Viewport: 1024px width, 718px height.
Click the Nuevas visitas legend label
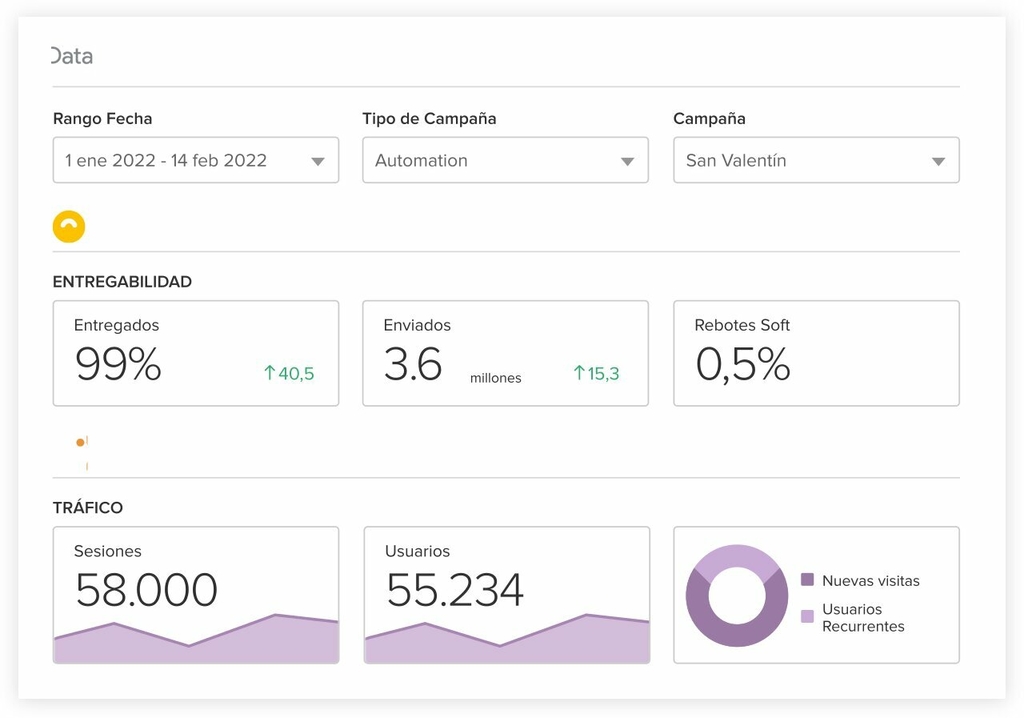click(x=870, y=580)
